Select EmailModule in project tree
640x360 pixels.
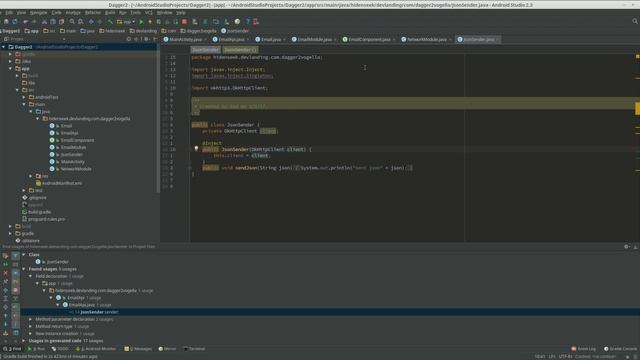[x=73, y=147]
